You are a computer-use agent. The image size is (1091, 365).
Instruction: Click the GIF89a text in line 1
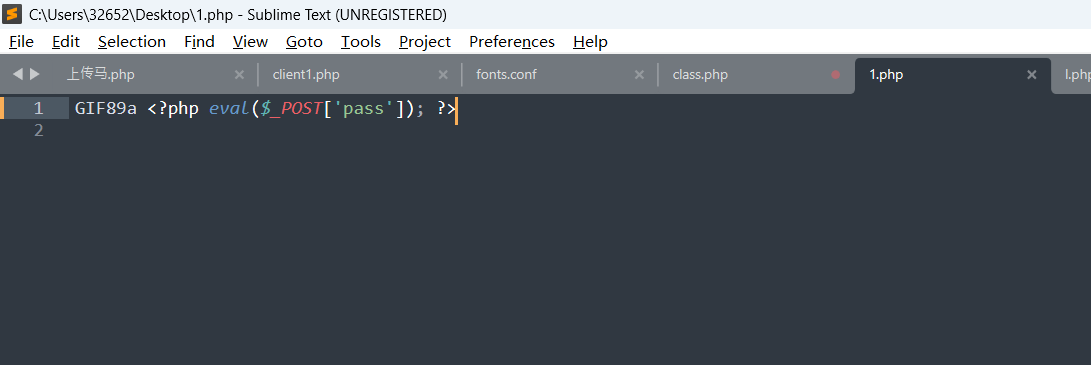click(x=106, y=108)
